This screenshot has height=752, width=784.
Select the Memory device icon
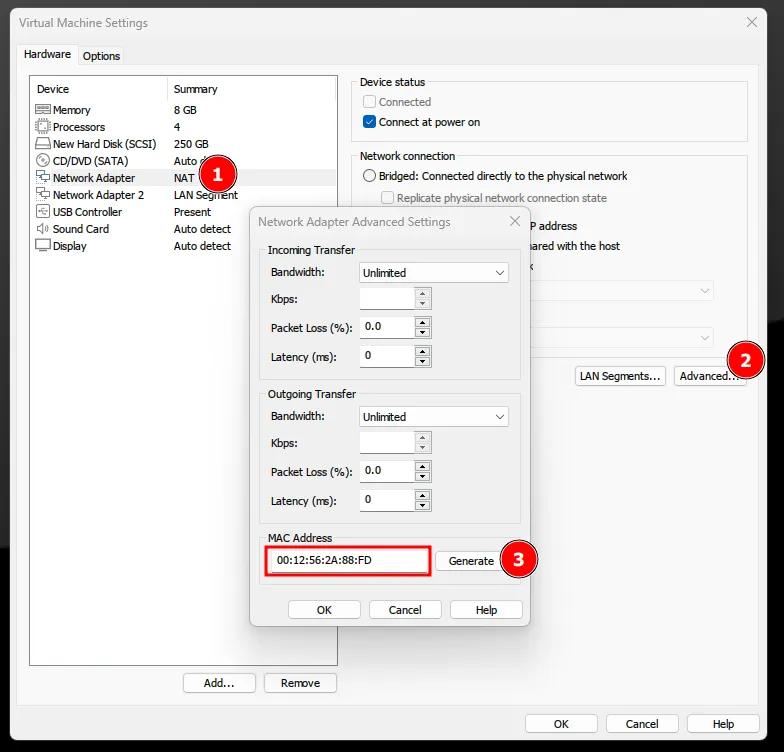[42, 110]
